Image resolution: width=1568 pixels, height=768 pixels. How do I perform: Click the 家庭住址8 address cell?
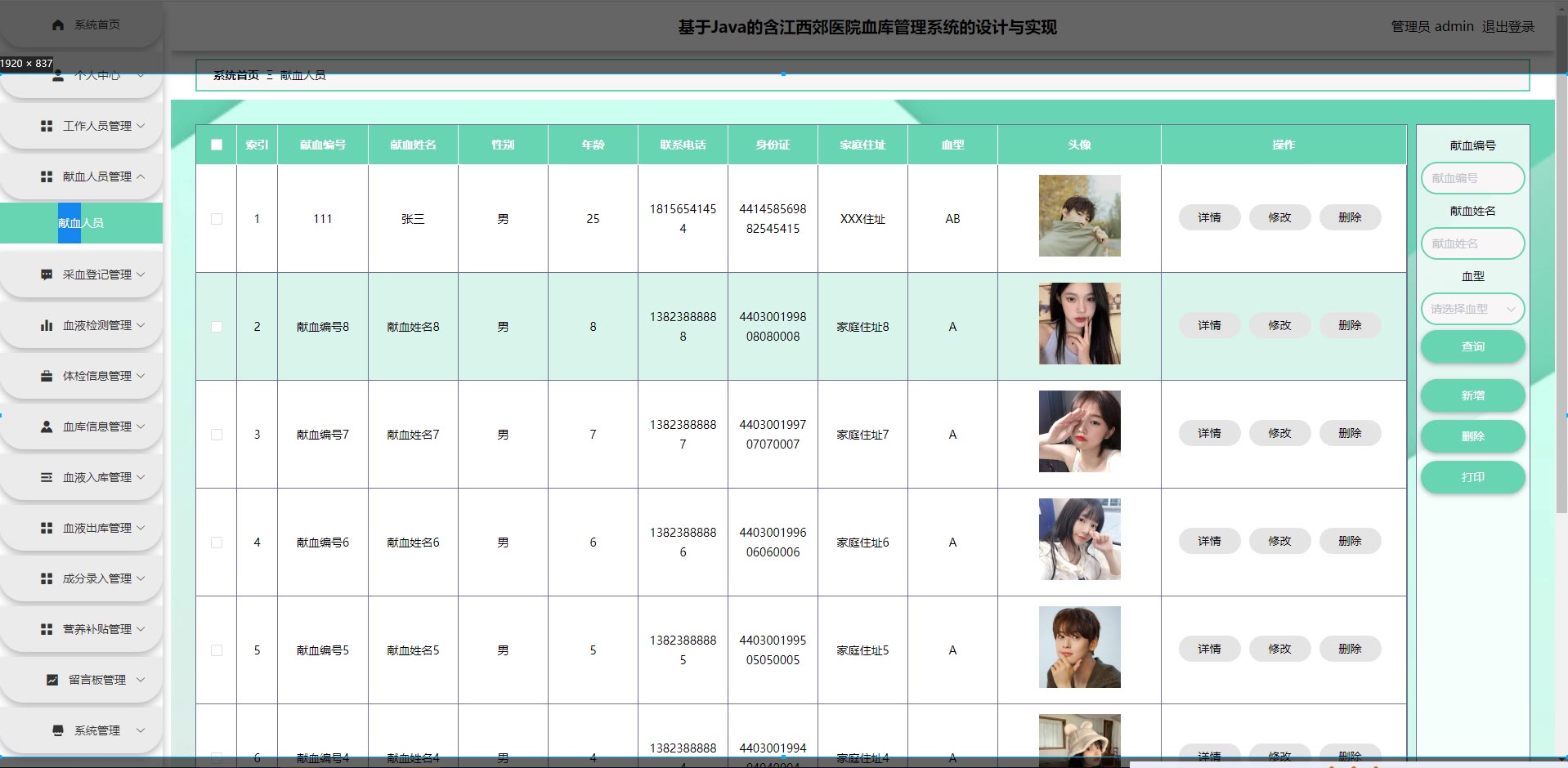pyautogui.click(x=862, y=327)
